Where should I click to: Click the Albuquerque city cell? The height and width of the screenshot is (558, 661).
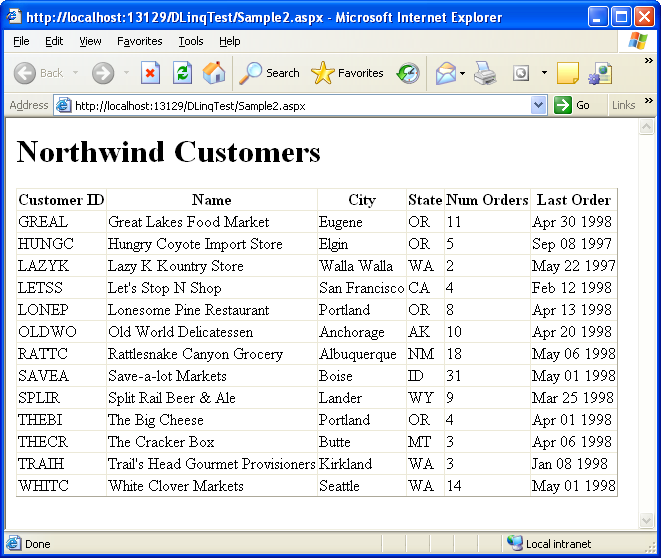362,354
